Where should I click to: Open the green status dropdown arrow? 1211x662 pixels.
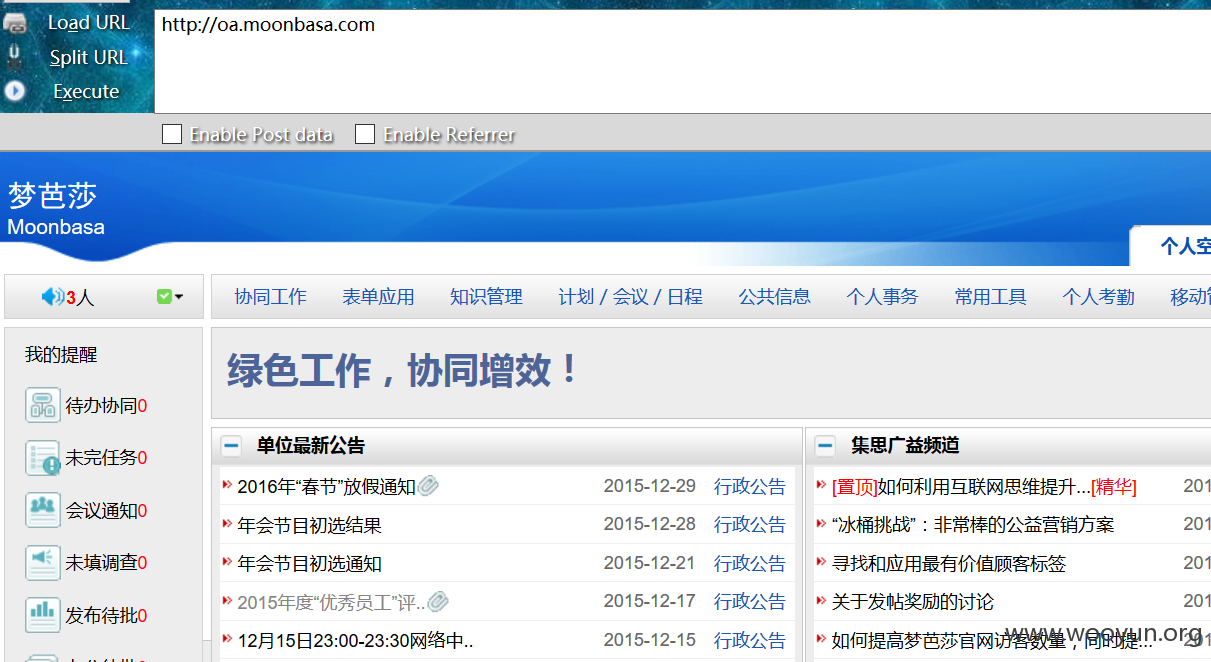(x=179, y=297)
